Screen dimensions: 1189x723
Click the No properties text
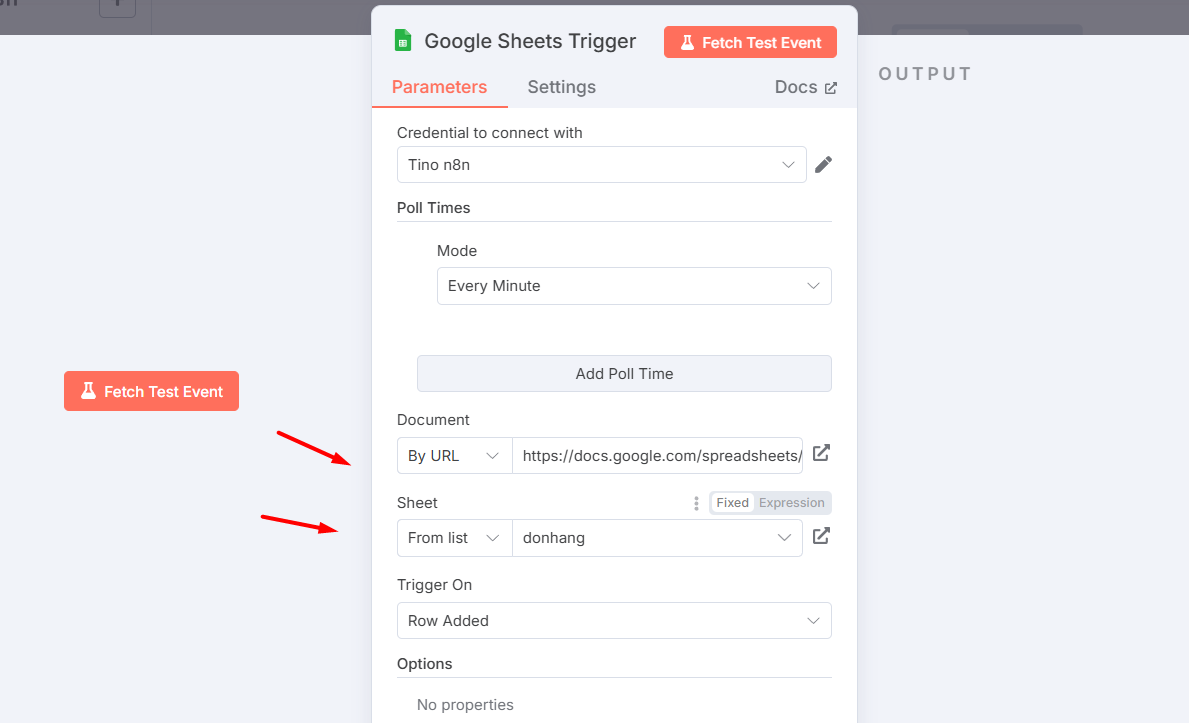pos(465,705)
